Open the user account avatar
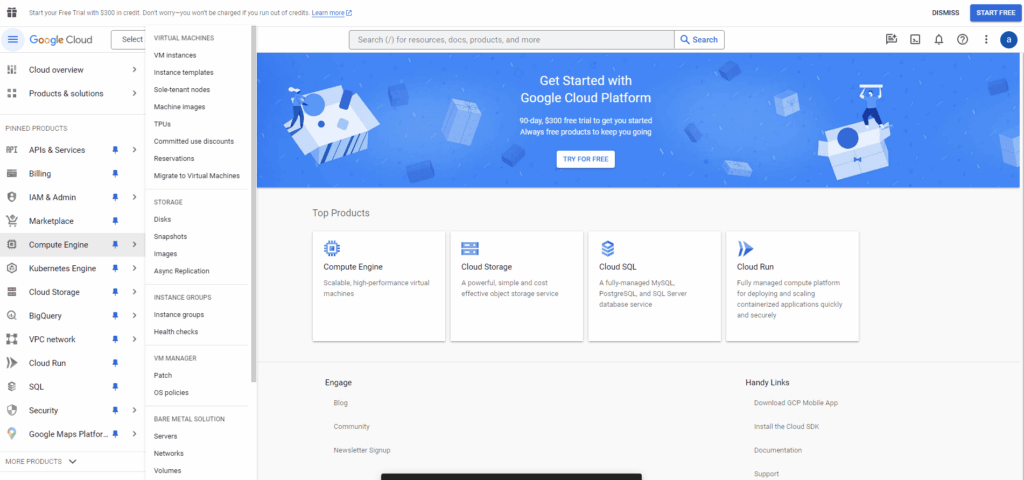 [x=1008, y=40]
